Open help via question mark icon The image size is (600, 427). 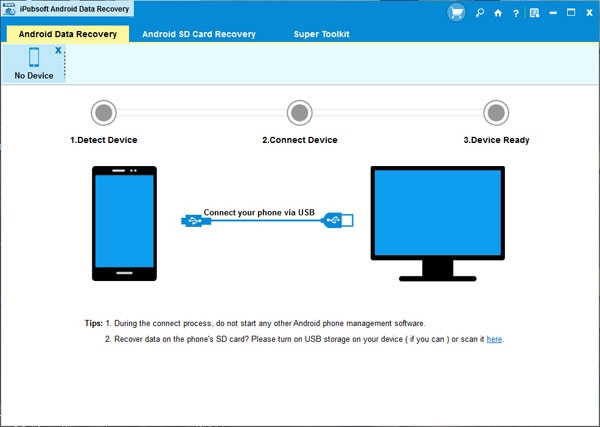pyautogui.click(x=516, y=13)
